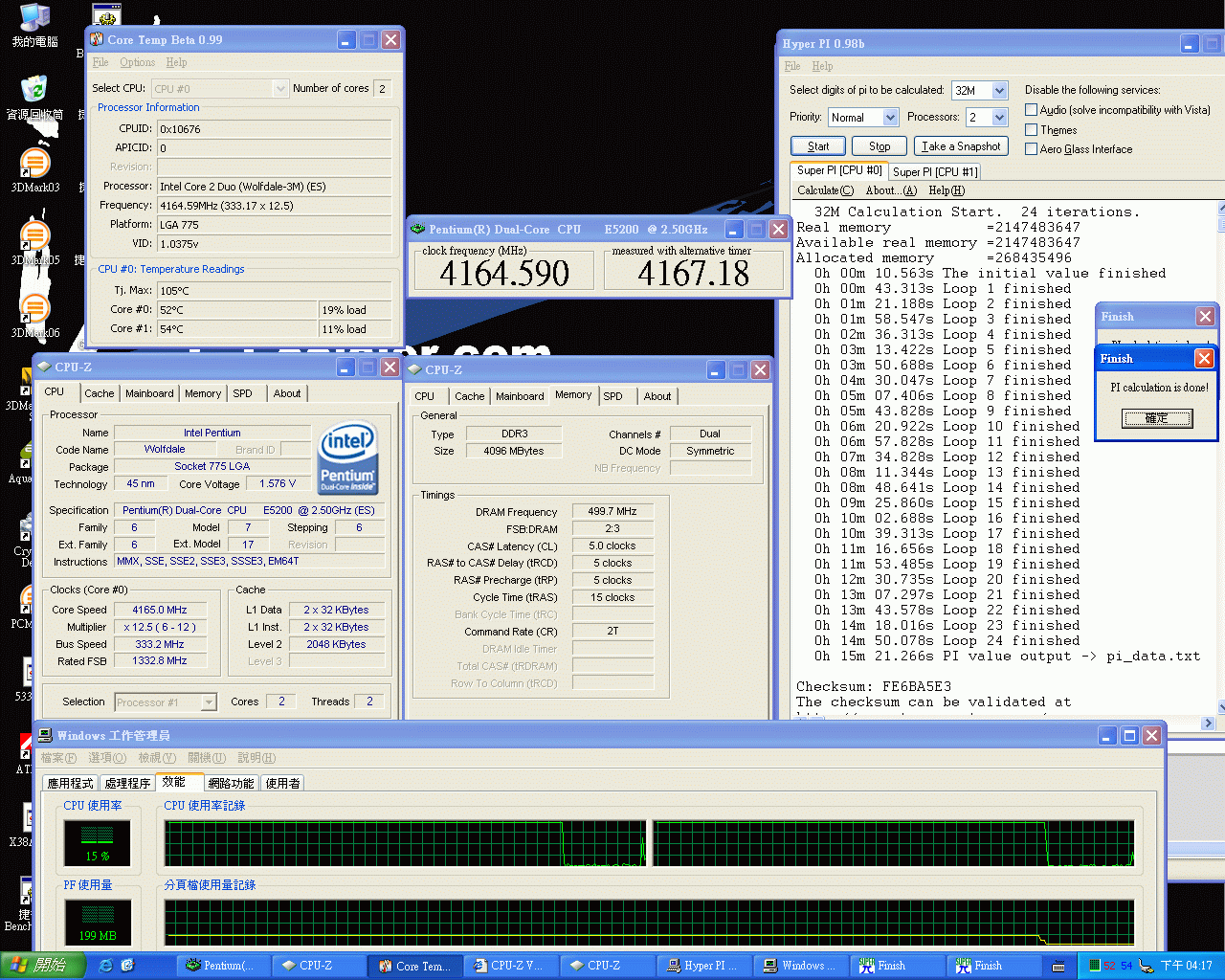Click the Stop button in Hyper PI
The image size is (1225, 980).
point(880,146)
